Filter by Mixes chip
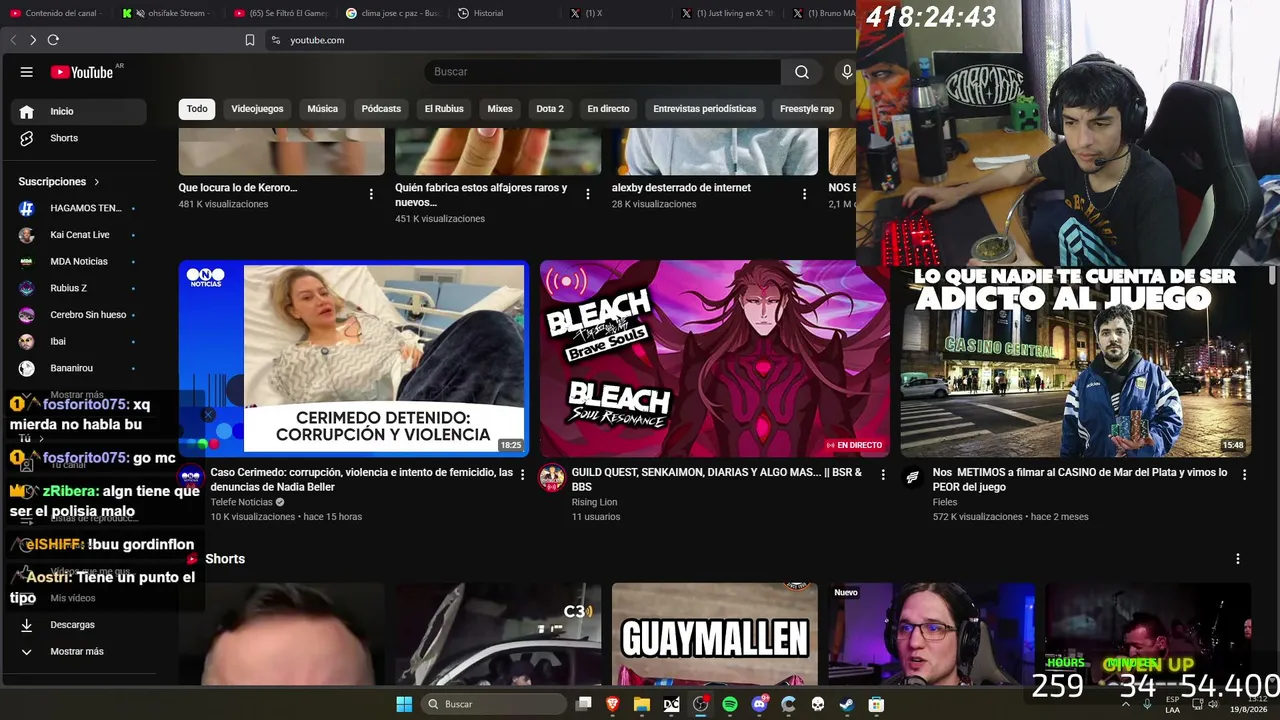 pyautogui.click(x=500, y=109)
